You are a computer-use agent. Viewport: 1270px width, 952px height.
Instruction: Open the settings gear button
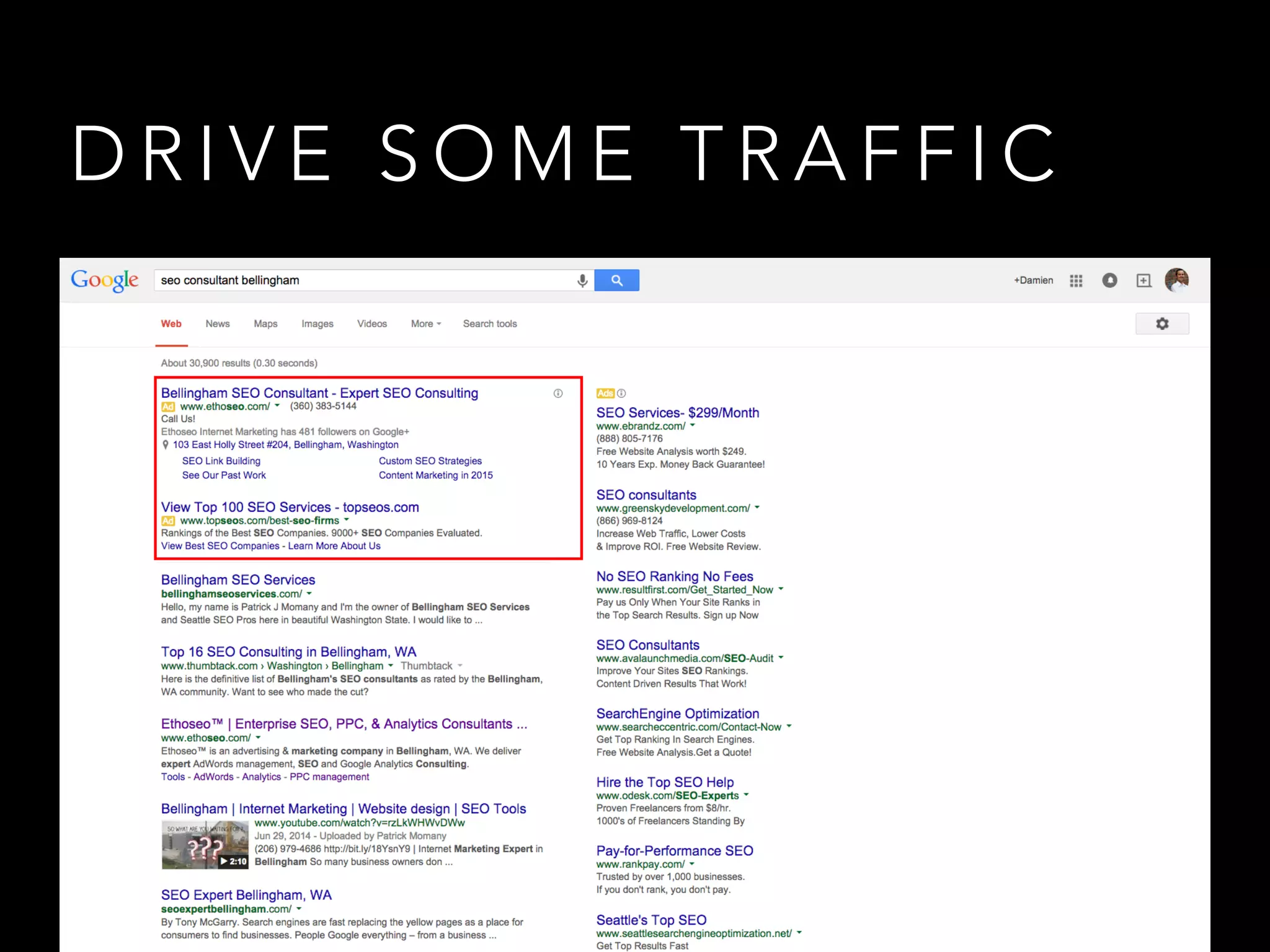tap(1161, 324)
